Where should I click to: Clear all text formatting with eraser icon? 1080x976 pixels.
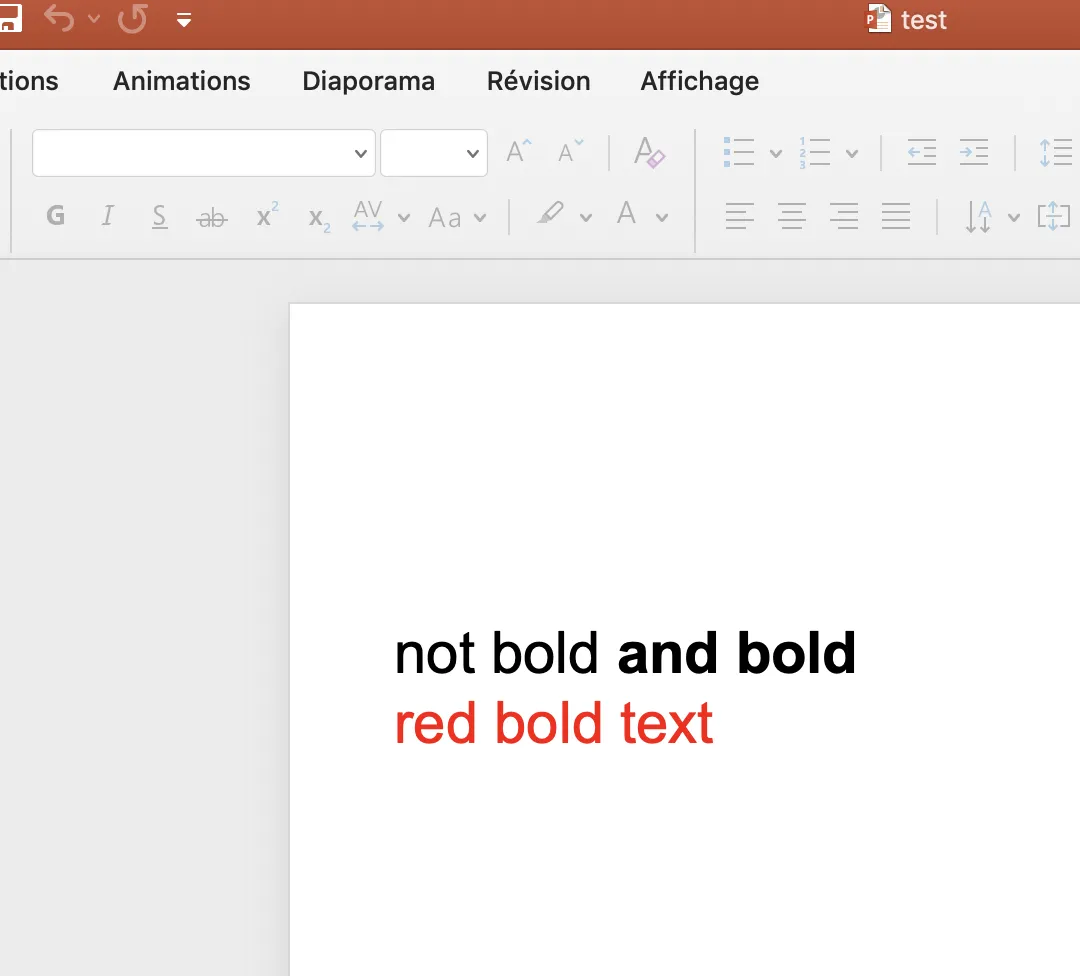649,153
